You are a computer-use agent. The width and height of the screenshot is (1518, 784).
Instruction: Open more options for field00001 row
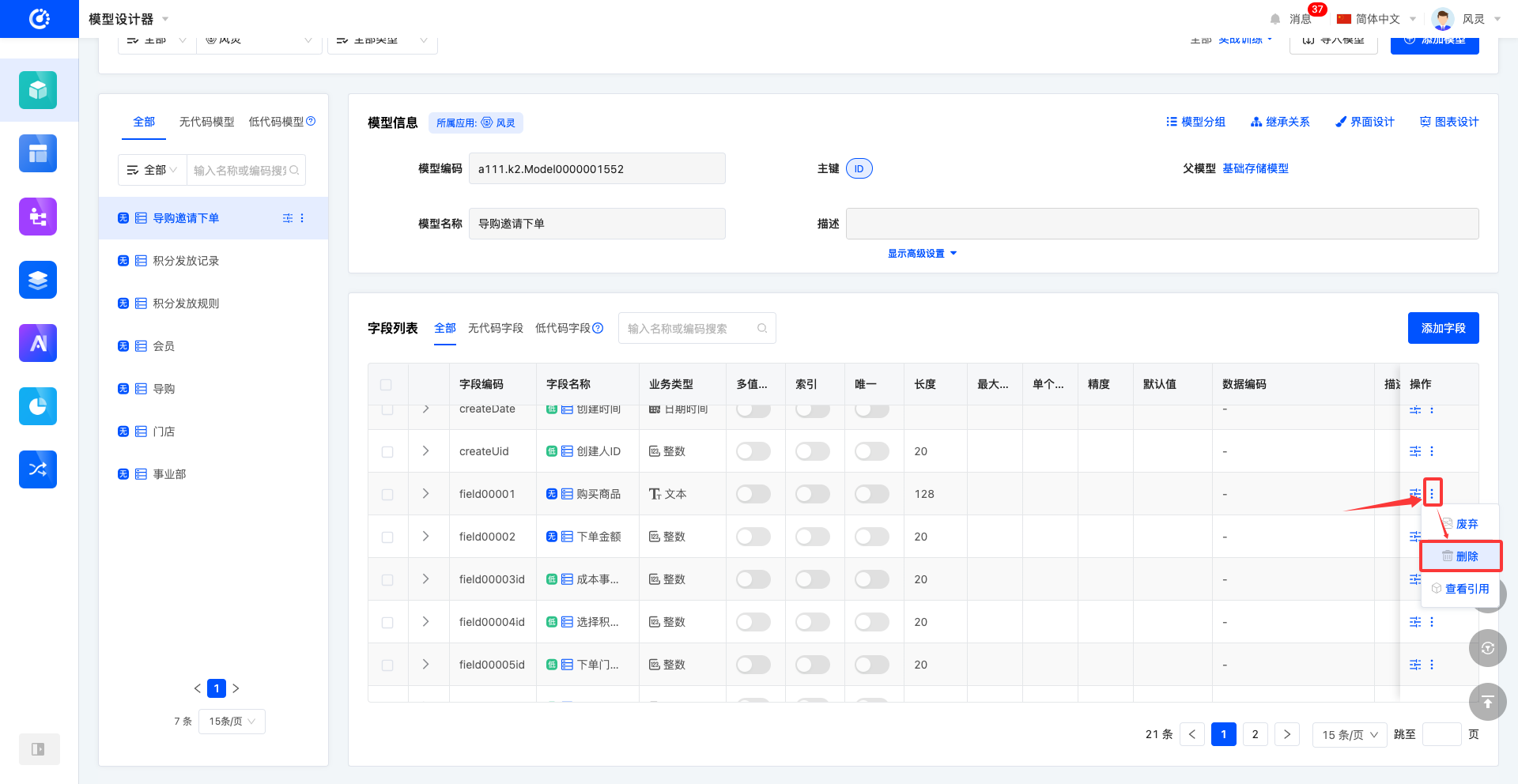coord(1432,493)
